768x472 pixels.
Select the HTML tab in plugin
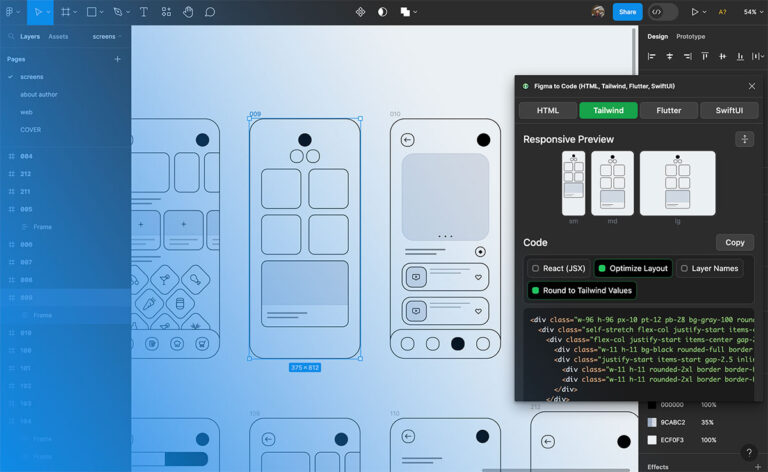[548, 110]
